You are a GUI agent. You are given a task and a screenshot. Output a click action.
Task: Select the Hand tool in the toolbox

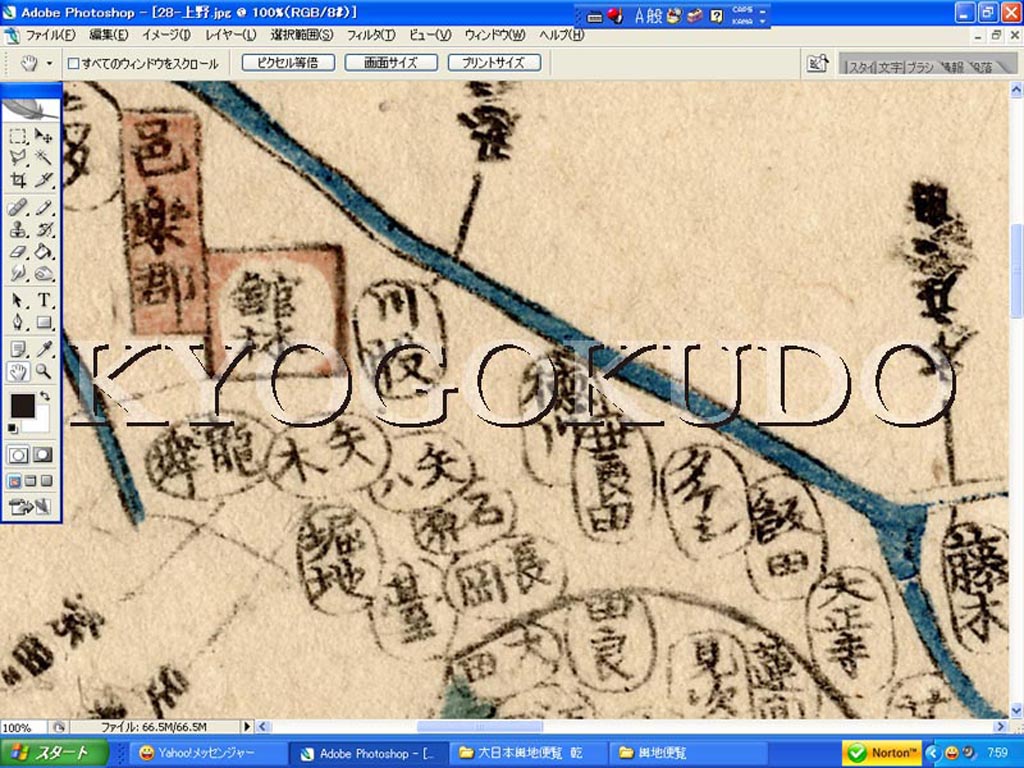pyautogui.click(x=18, y=372)
